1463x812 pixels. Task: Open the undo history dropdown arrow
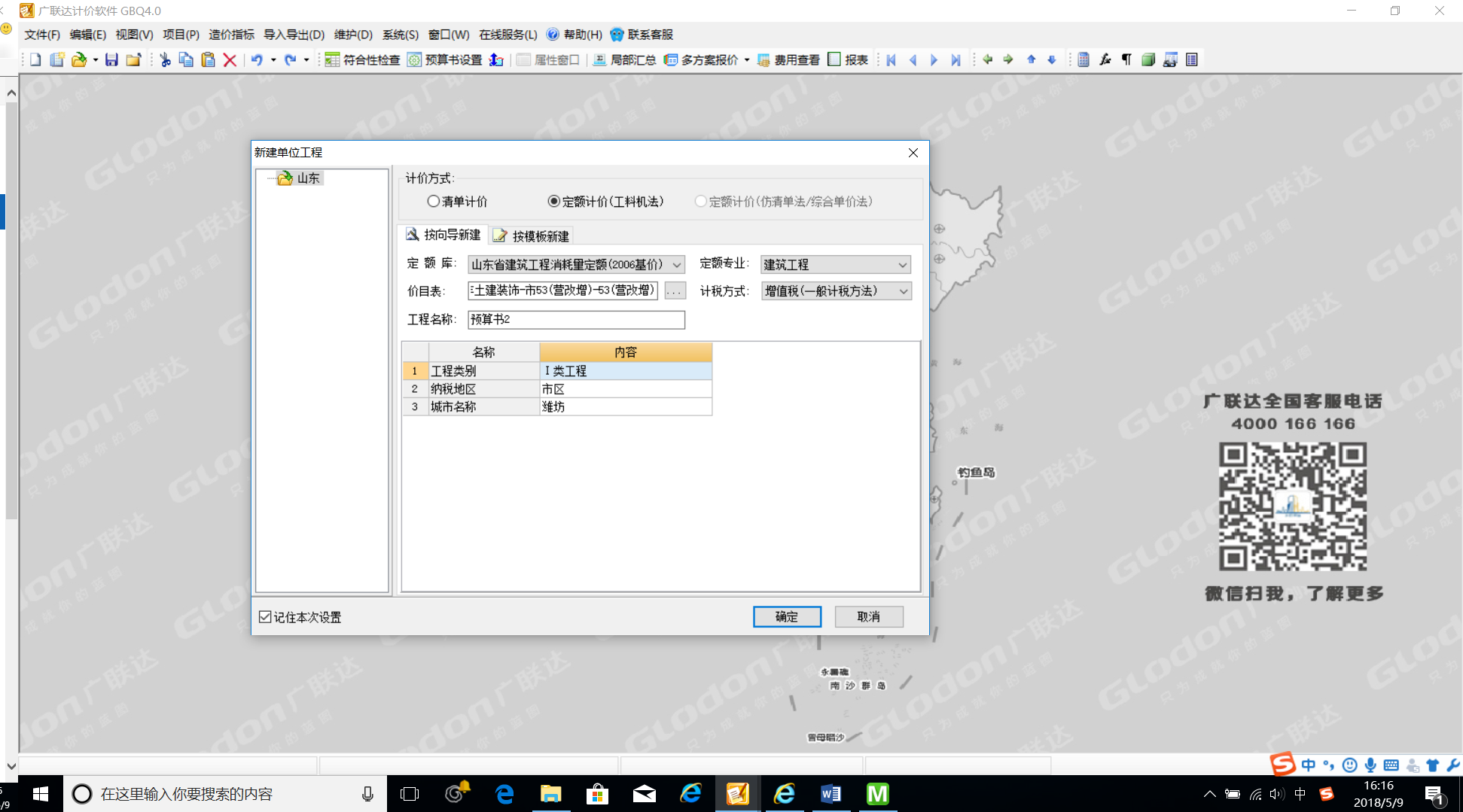(273, 60)
